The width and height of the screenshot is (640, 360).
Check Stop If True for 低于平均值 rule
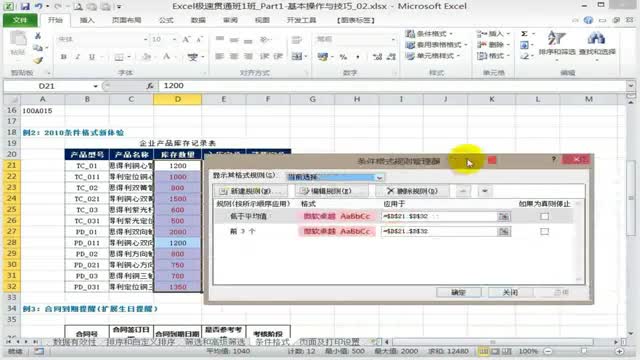(544, 216)
